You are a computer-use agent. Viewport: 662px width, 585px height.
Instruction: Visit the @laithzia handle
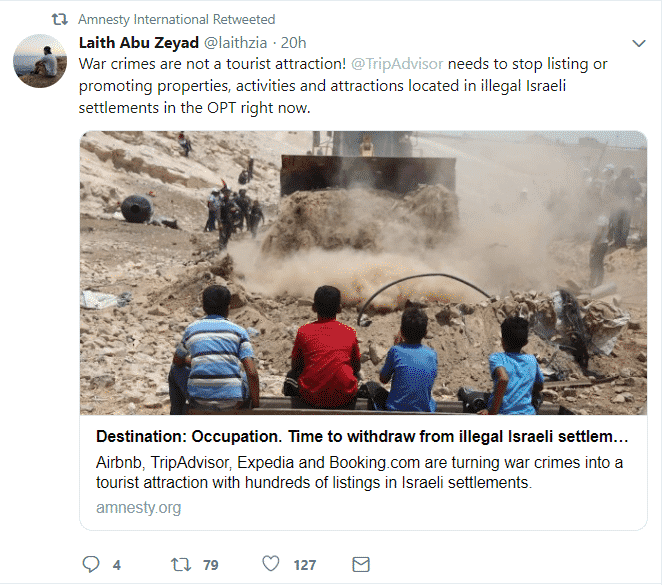236,43
